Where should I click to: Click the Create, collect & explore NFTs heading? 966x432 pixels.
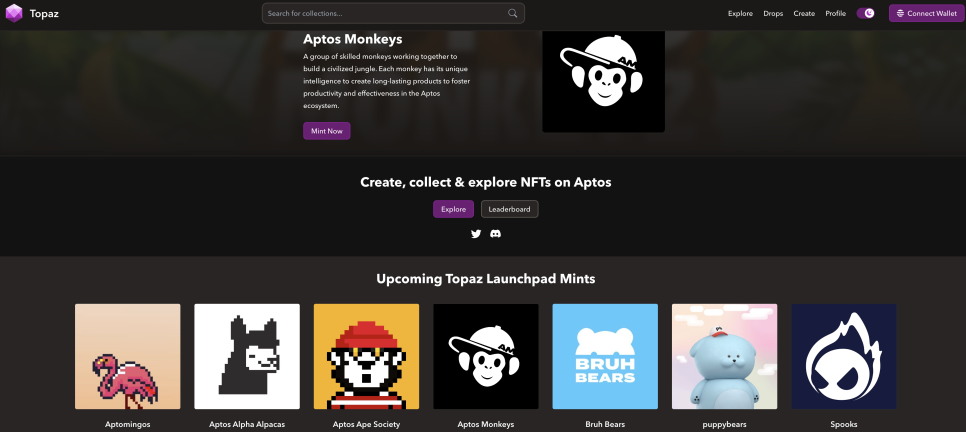point(485,182)
